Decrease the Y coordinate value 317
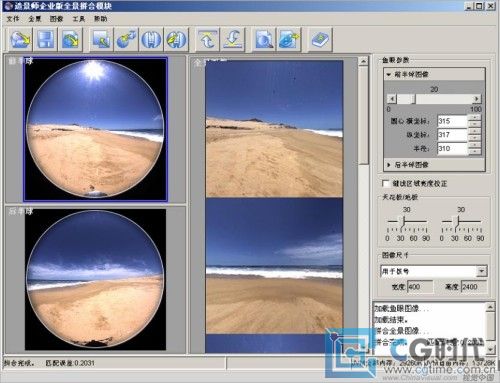 point(474,138)
